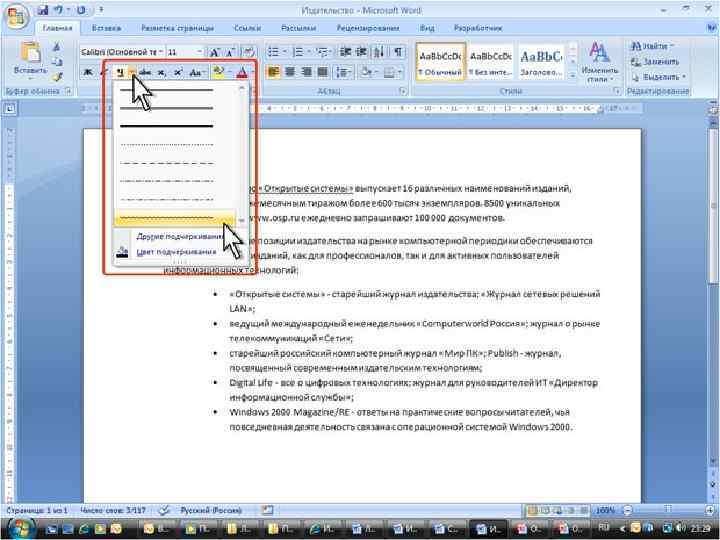Switch to the Вставка (Insert) tab
Viewport: 720px width, 540px height.
[106, 28]
